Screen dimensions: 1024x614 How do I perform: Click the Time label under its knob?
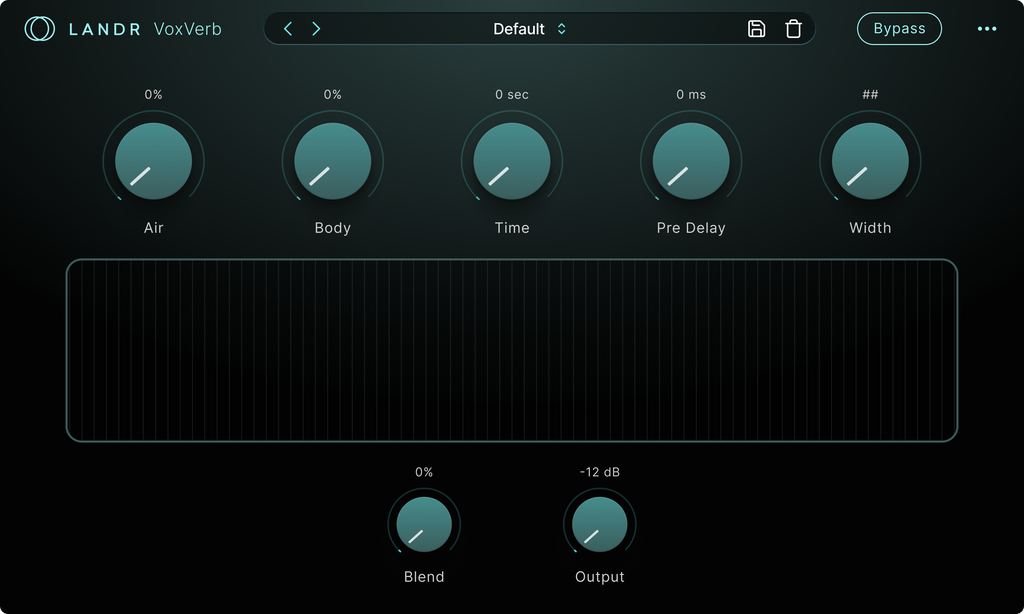(x=512, y=228)
